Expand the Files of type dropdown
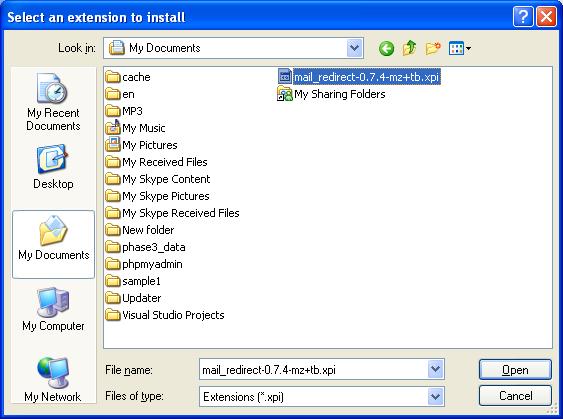This screenshot has height=419, width=563. (x=436, y=396)
